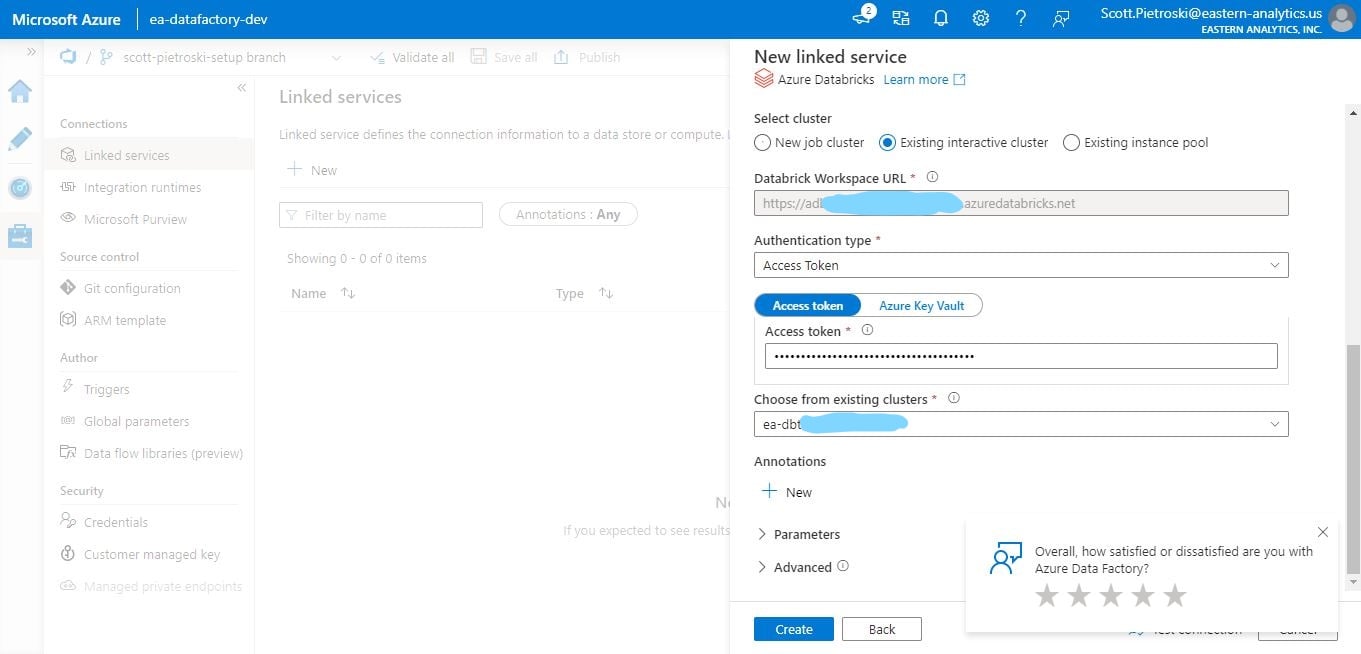Click the user account avatar
Image resolution: width=1361 pixels, height=654 pixels.
(1342, 18)
